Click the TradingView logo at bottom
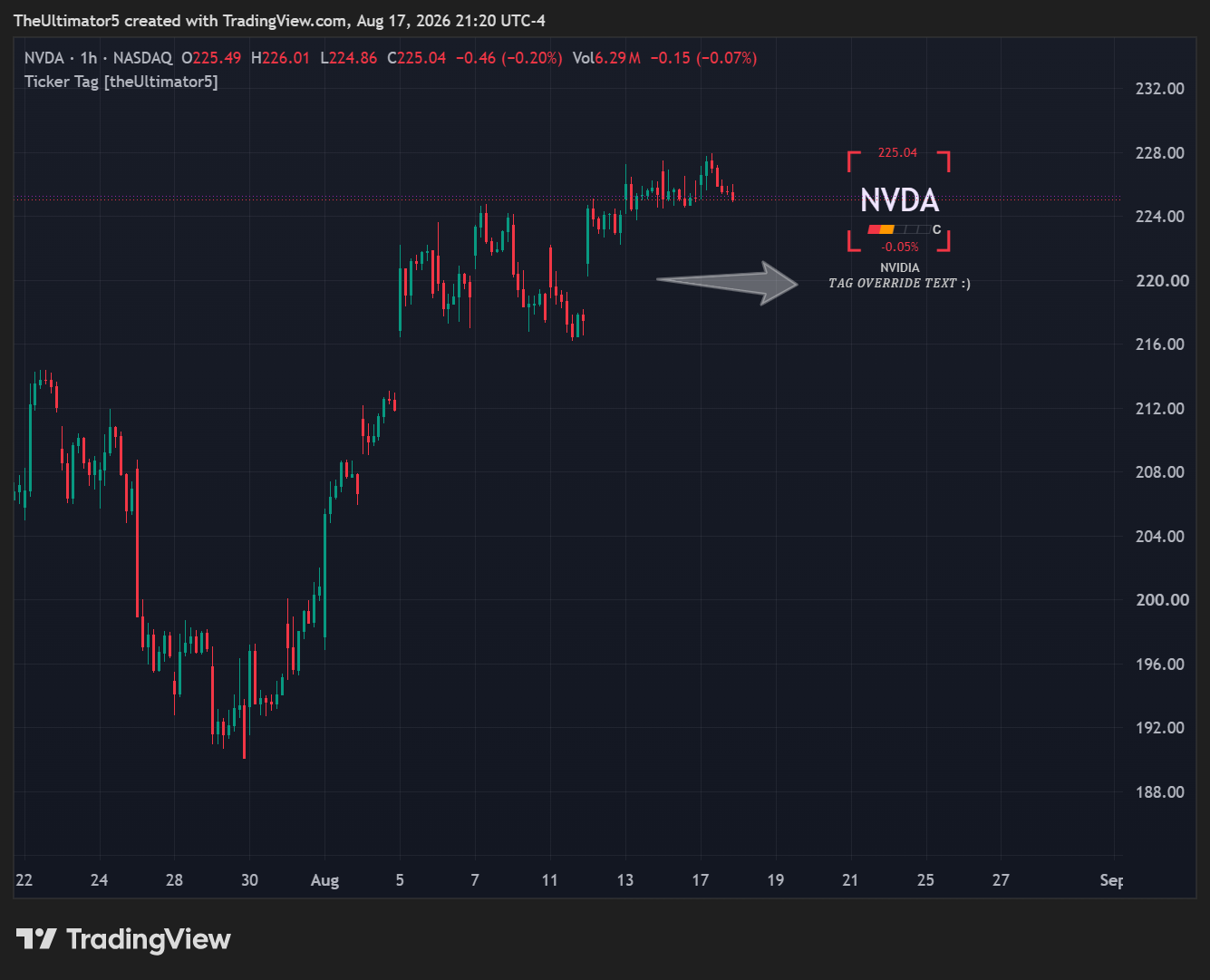This screenshot has width=1210, height=980. point(123,939)
